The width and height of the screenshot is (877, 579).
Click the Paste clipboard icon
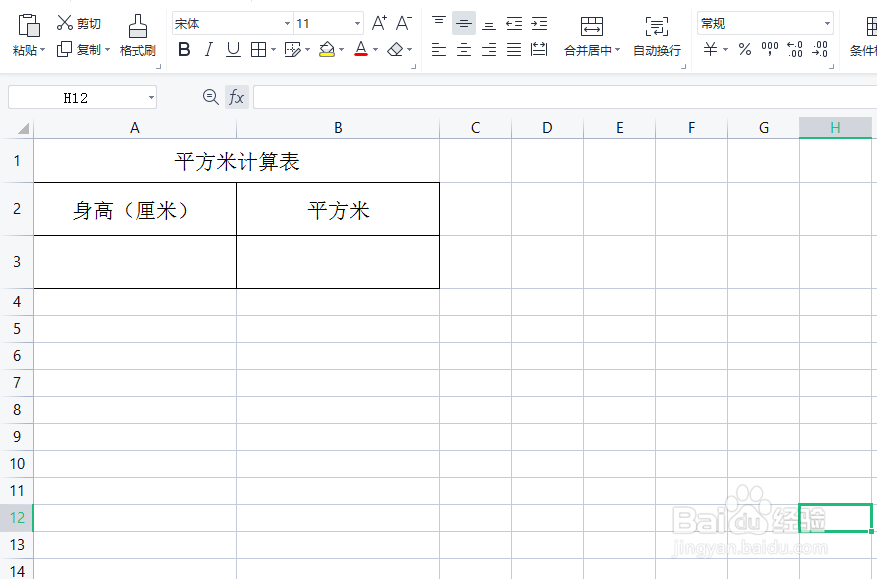pos(28,25)
